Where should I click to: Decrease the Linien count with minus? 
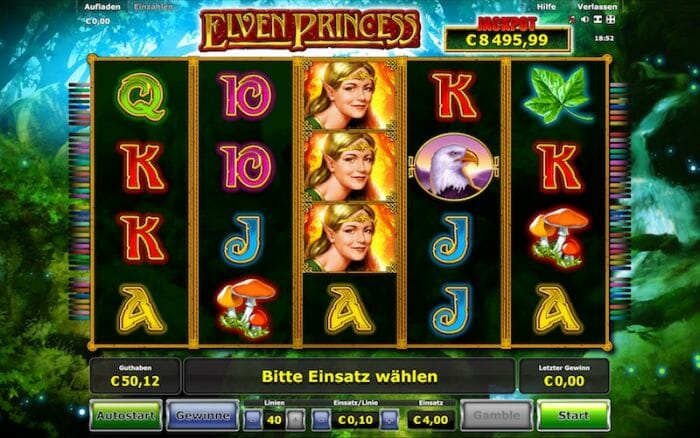(252, 420)
